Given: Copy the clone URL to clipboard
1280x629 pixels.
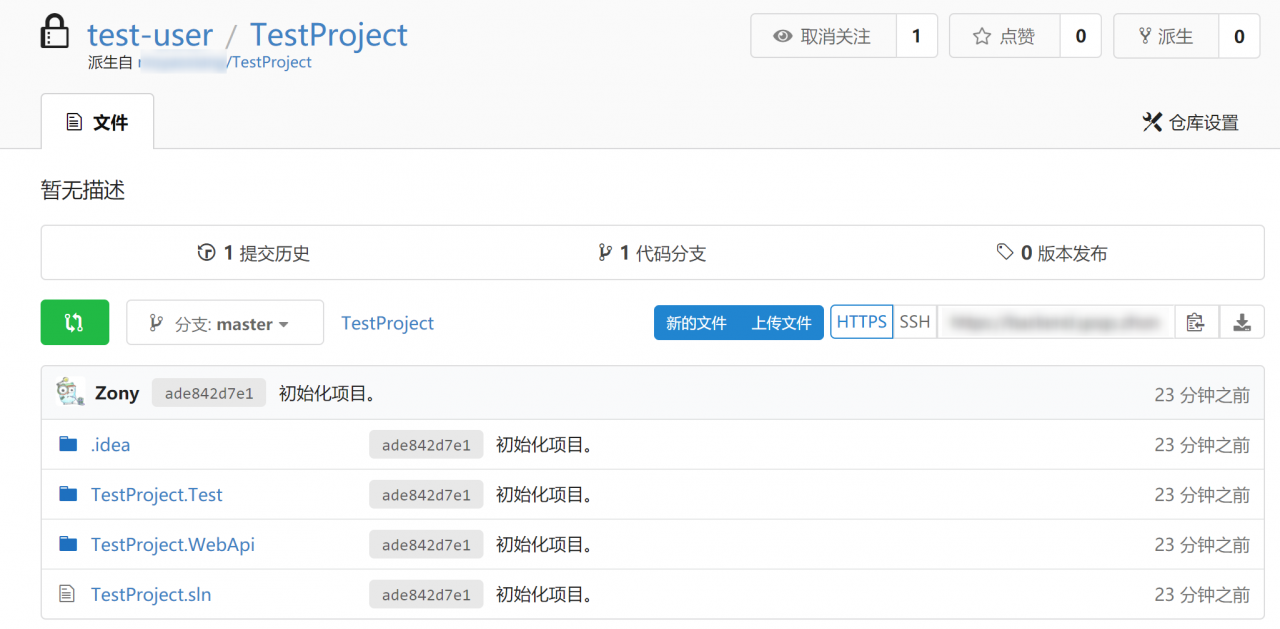Looking at the screenshot, I should (1196, 322).
